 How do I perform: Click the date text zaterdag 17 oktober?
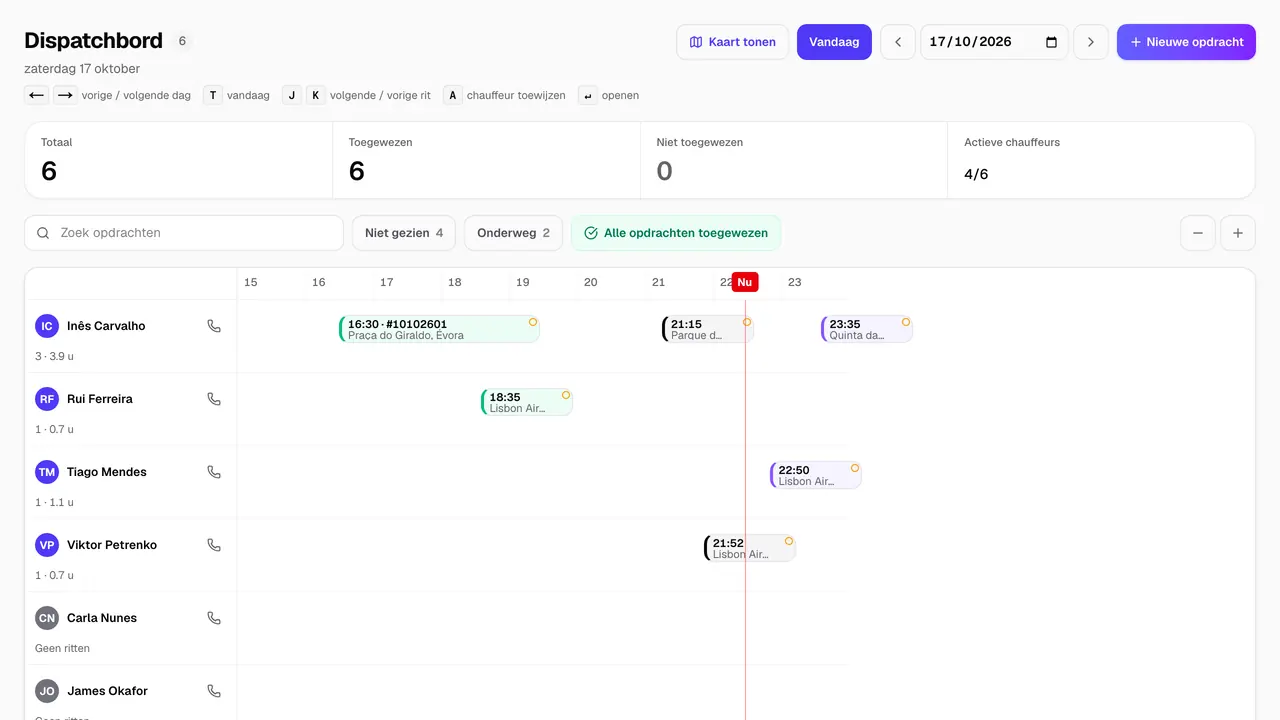(82, 69)
